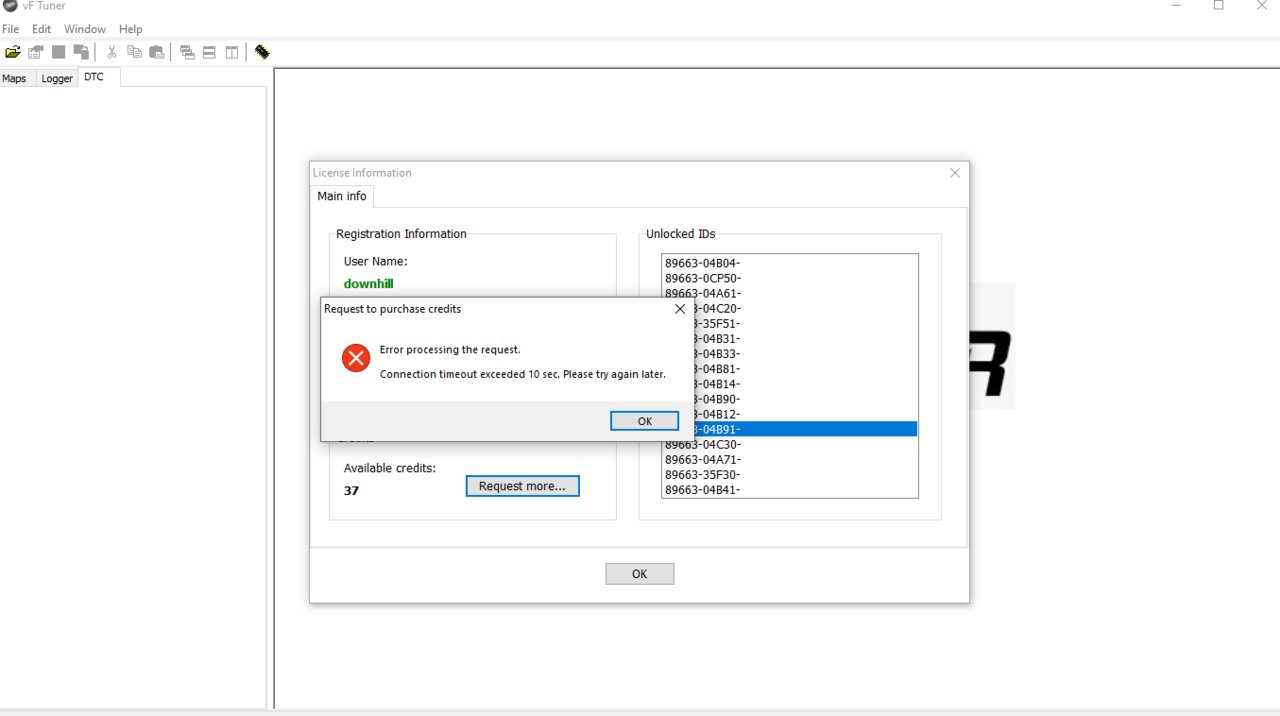The image size is (1280, 716).
Task: Dismiss the error with its OK button
Action: tap(645, 421)
